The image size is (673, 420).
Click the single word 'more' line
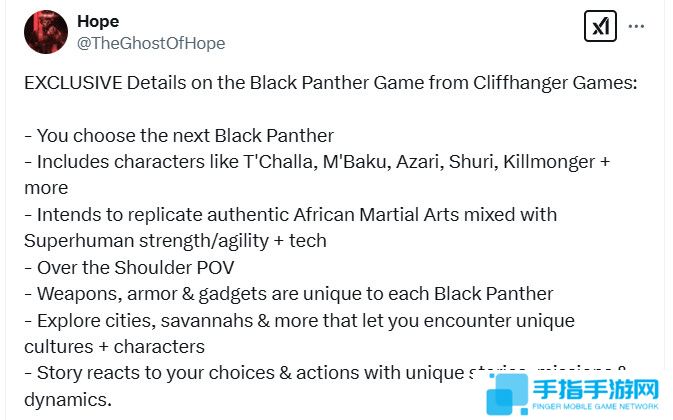46,189
